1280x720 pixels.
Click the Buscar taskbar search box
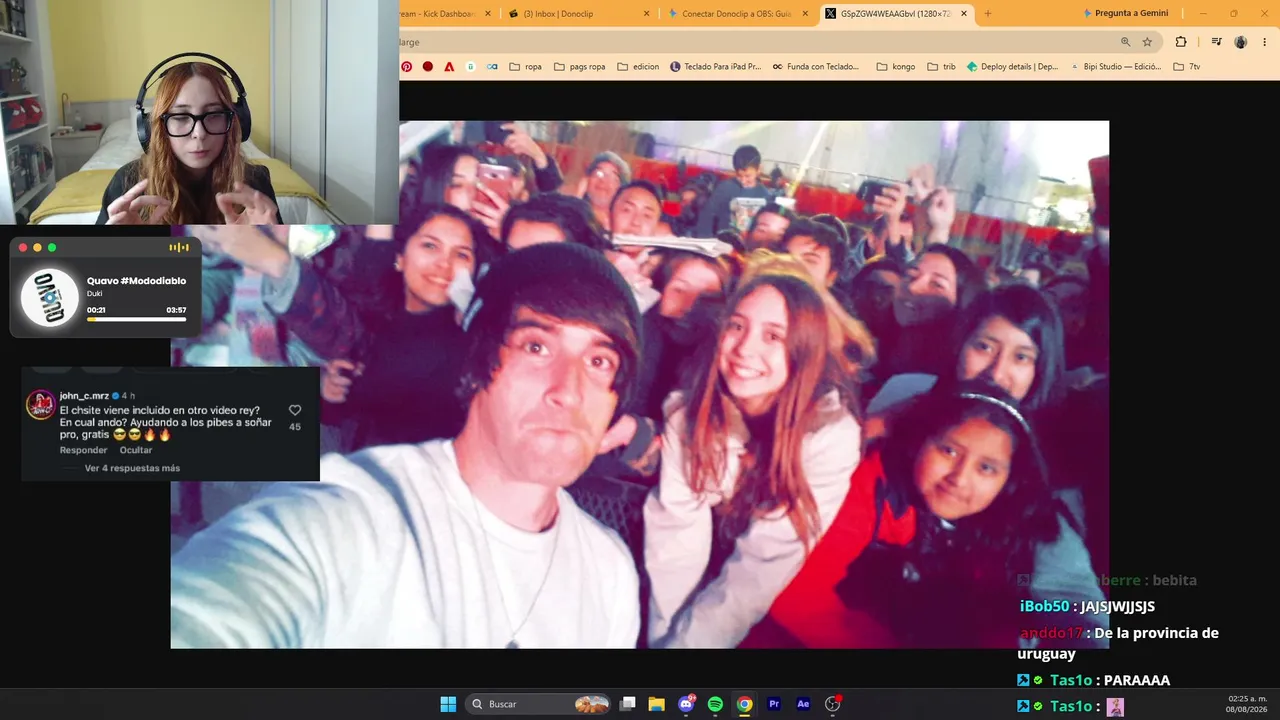click(x=539, y=704)
